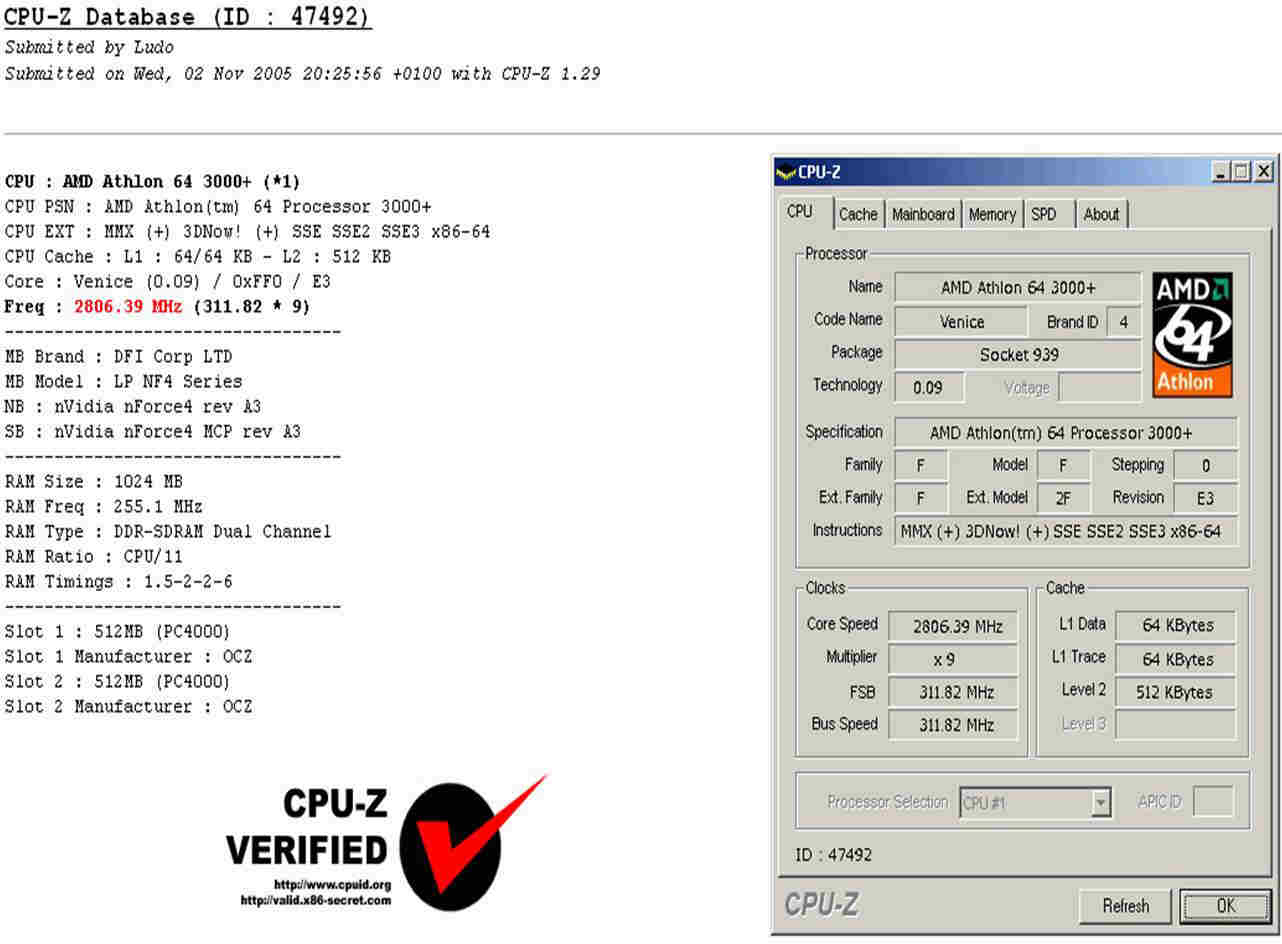
Task: Go to the SPD tab
Action: (1044, 214)
